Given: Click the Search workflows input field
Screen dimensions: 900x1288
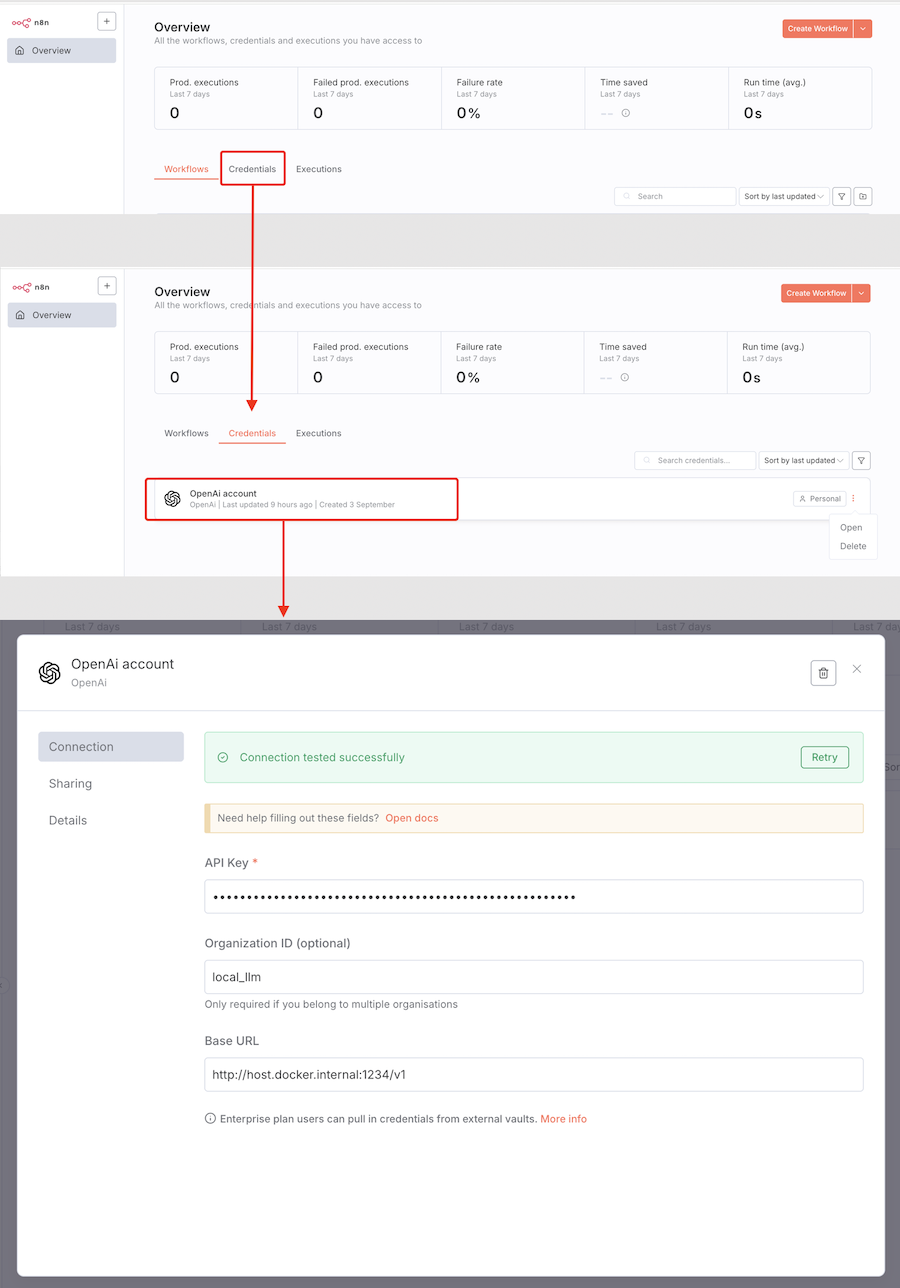Looking at the screenshot, I should pos(675,196).
